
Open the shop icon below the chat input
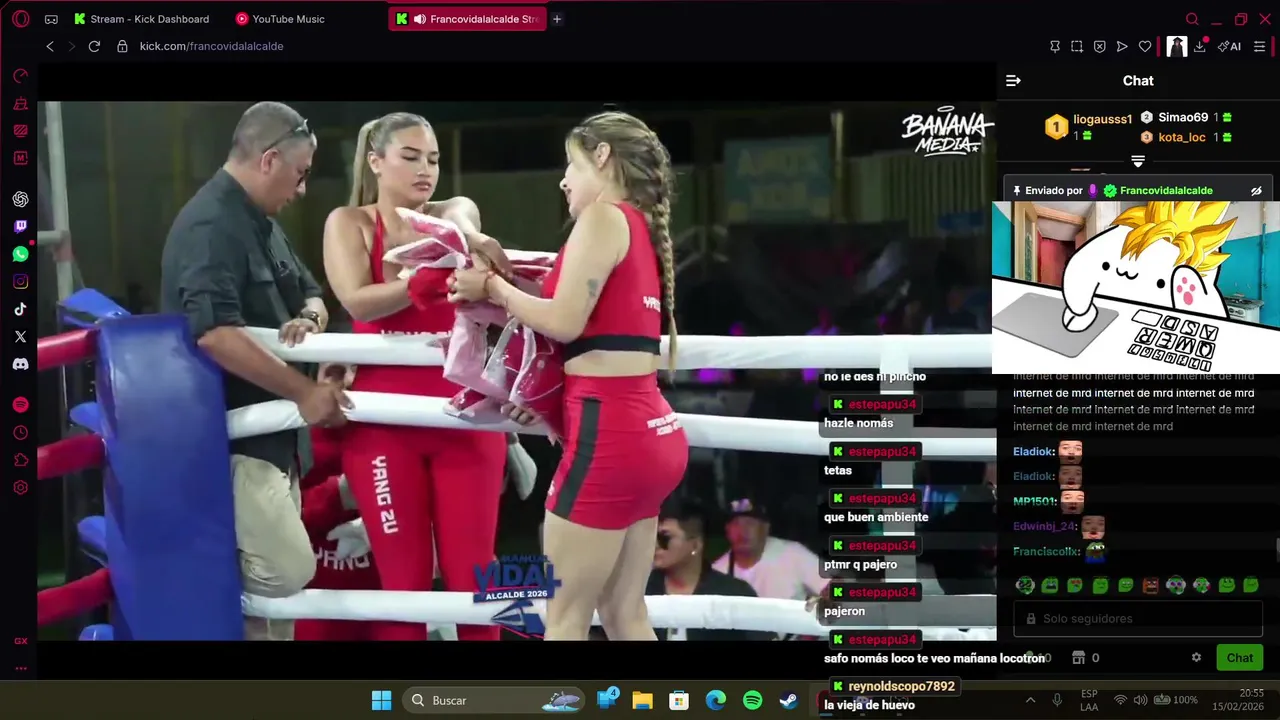click(x=1078, y=658)
